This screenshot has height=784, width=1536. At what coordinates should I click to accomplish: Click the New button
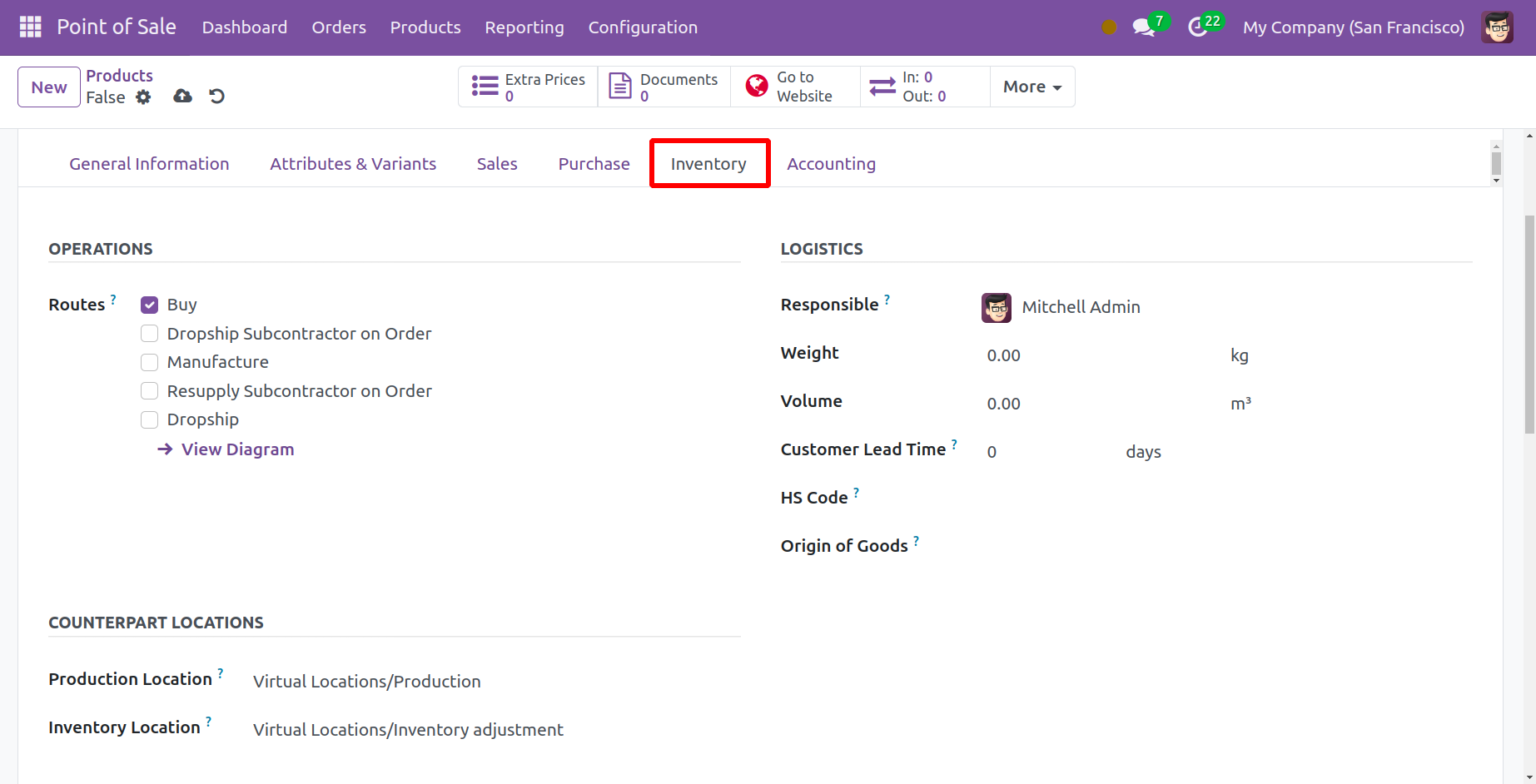click(49, 87)
